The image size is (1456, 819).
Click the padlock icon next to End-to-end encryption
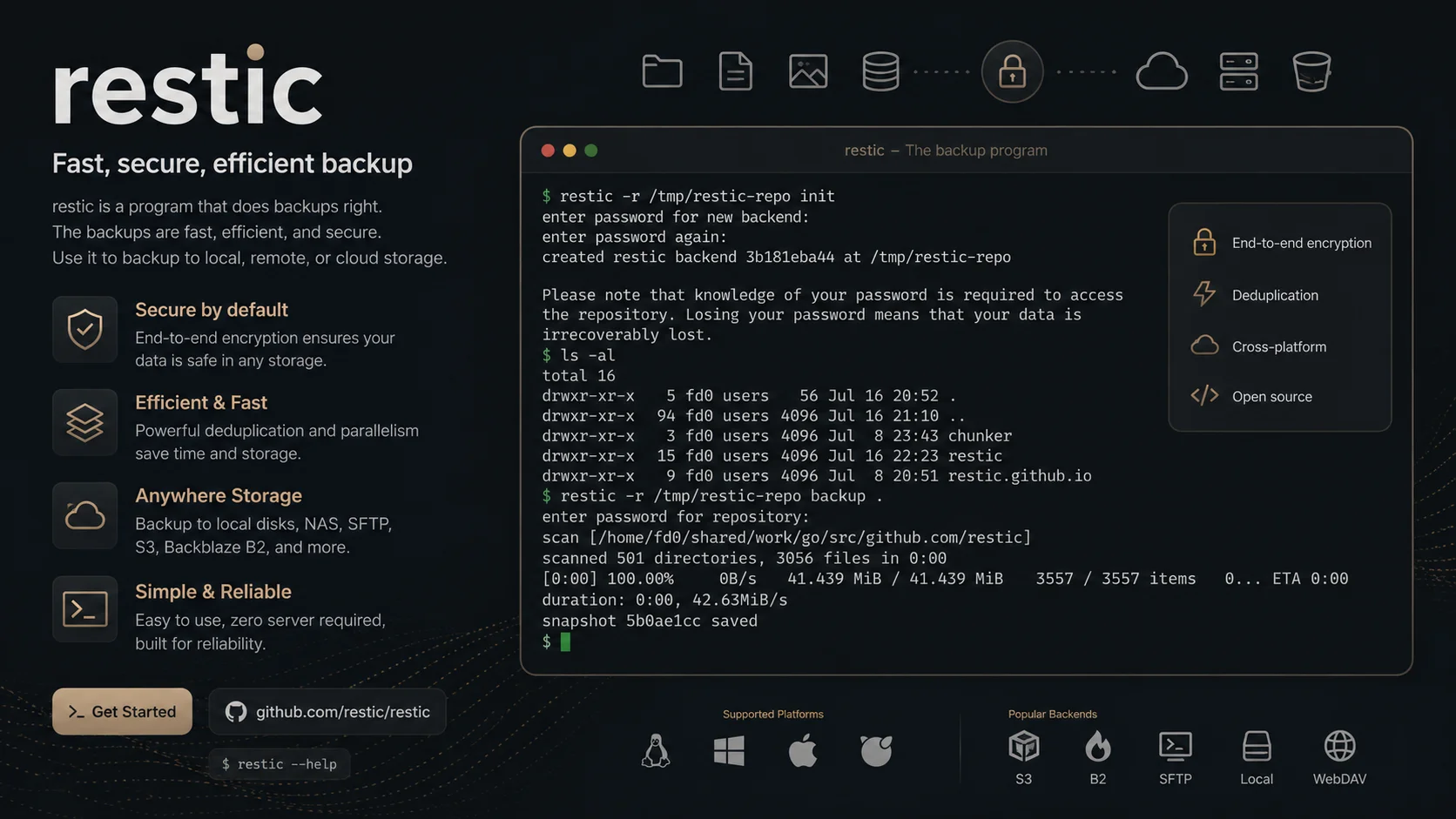tap(1204, 242)
